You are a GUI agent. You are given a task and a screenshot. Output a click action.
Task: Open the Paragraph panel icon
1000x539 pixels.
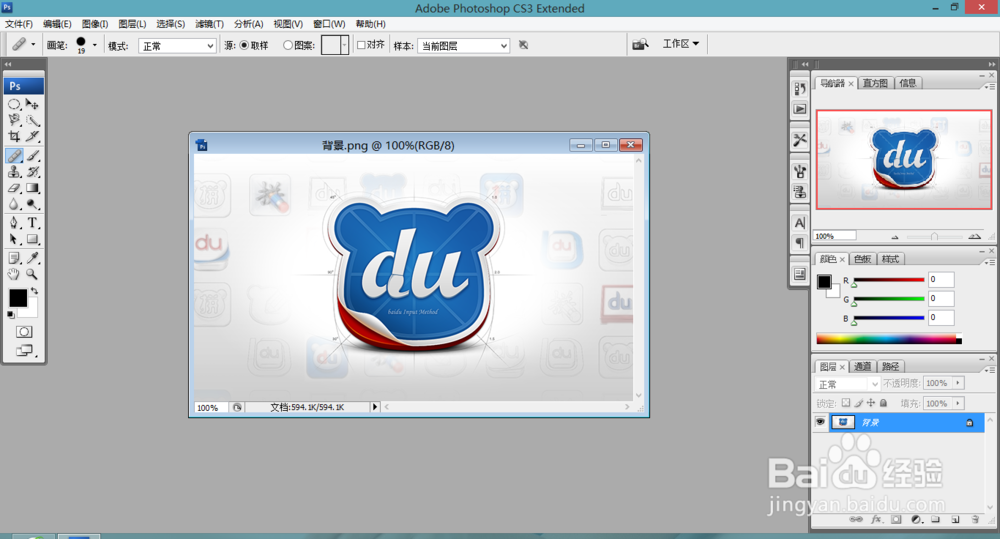coord(800,243)
